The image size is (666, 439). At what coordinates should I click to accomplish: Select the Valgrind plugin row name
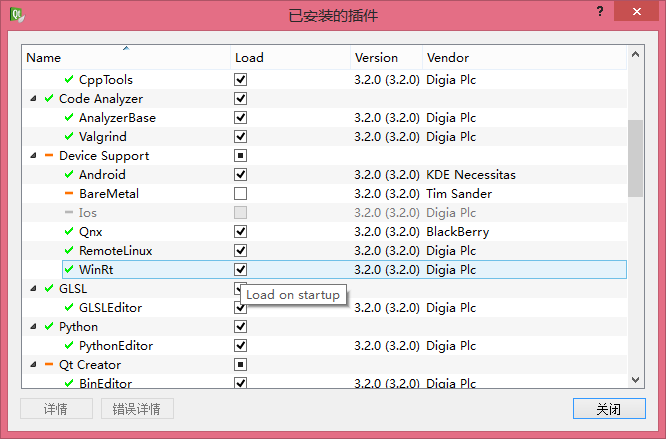(103, 136)
